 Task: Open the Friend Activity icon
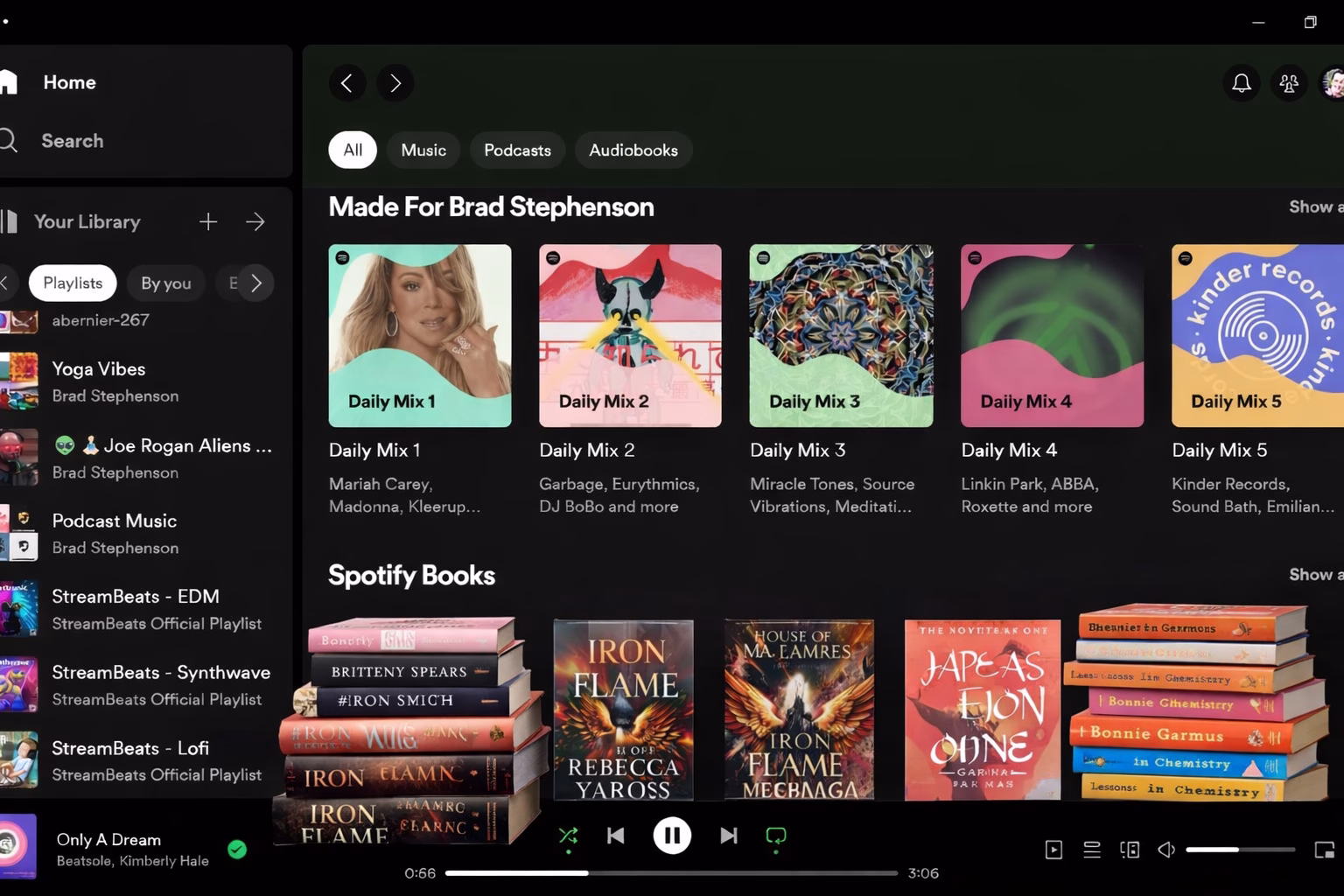pos(1289,83)
